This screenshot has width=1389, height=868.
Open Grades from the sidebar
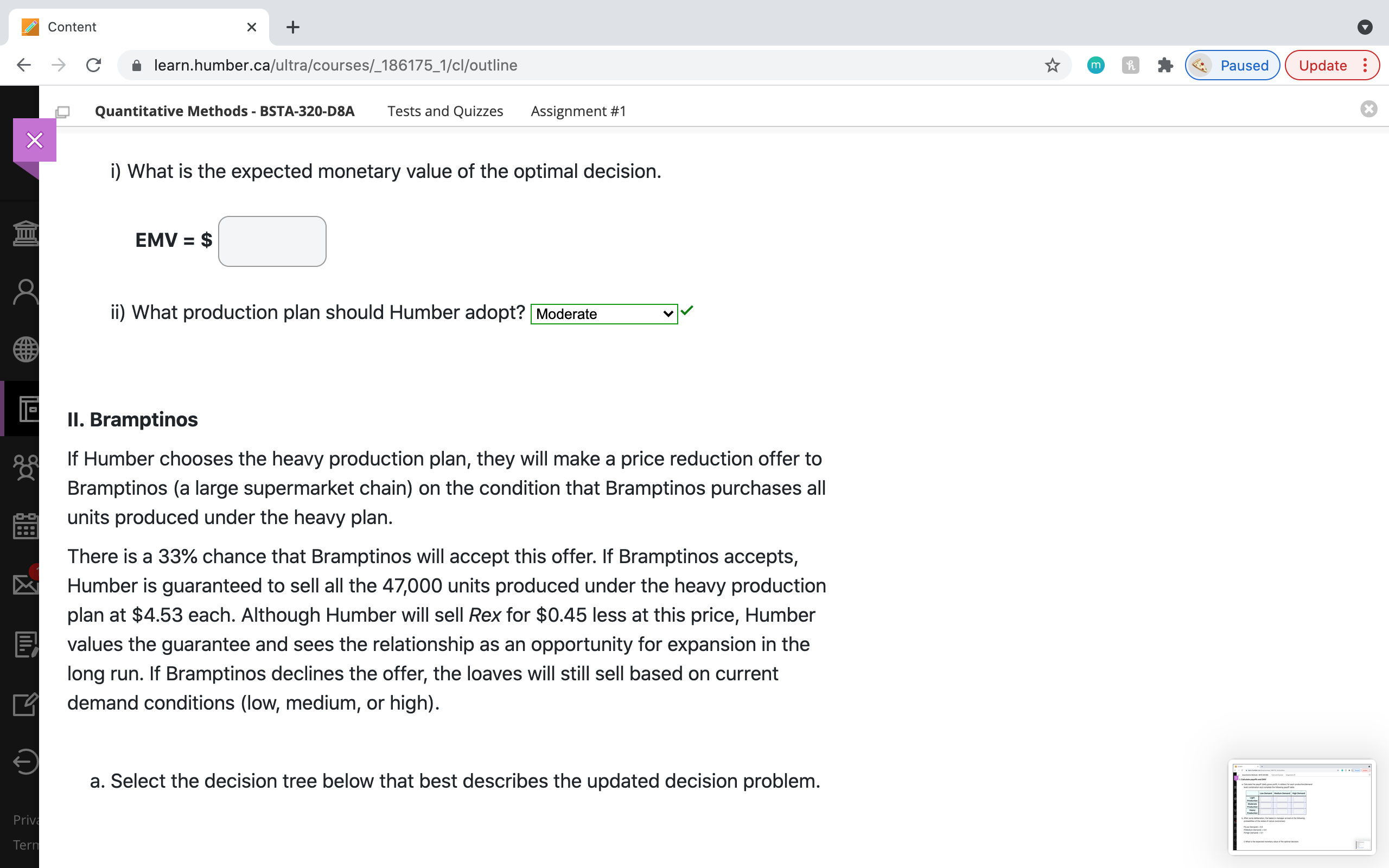tap(26, 644)
